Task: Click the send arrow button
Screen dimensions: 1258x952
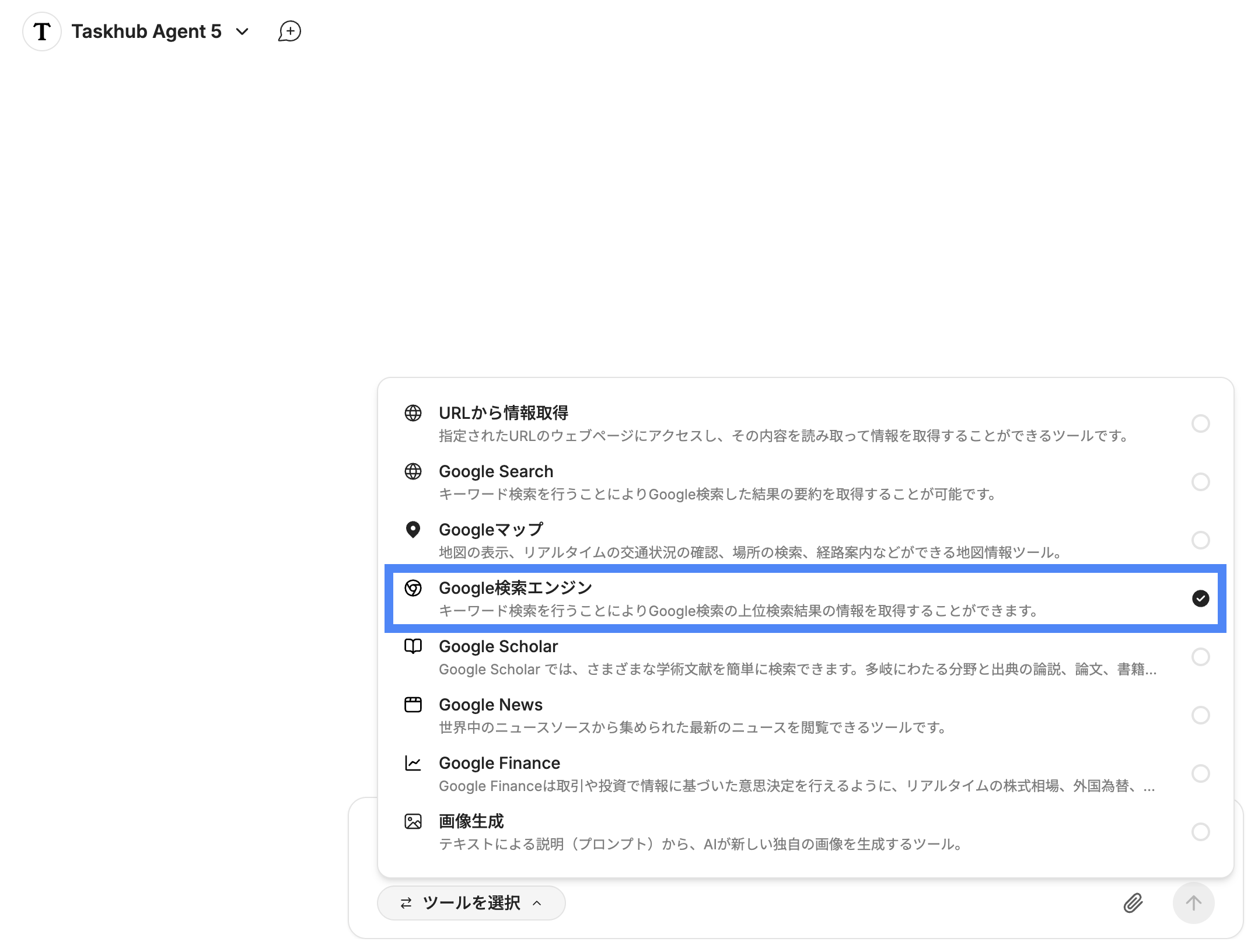Action: pyautogui.click(x=1193, y=903)
